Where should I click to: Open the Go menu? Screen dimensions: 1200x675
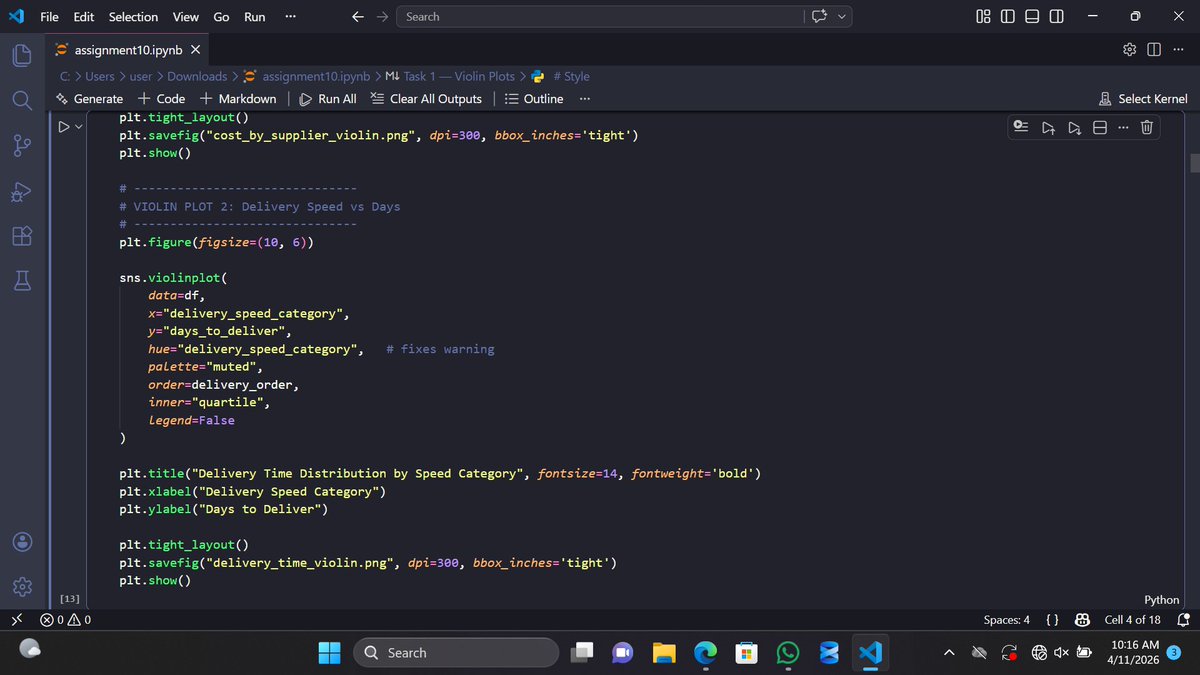221,16
